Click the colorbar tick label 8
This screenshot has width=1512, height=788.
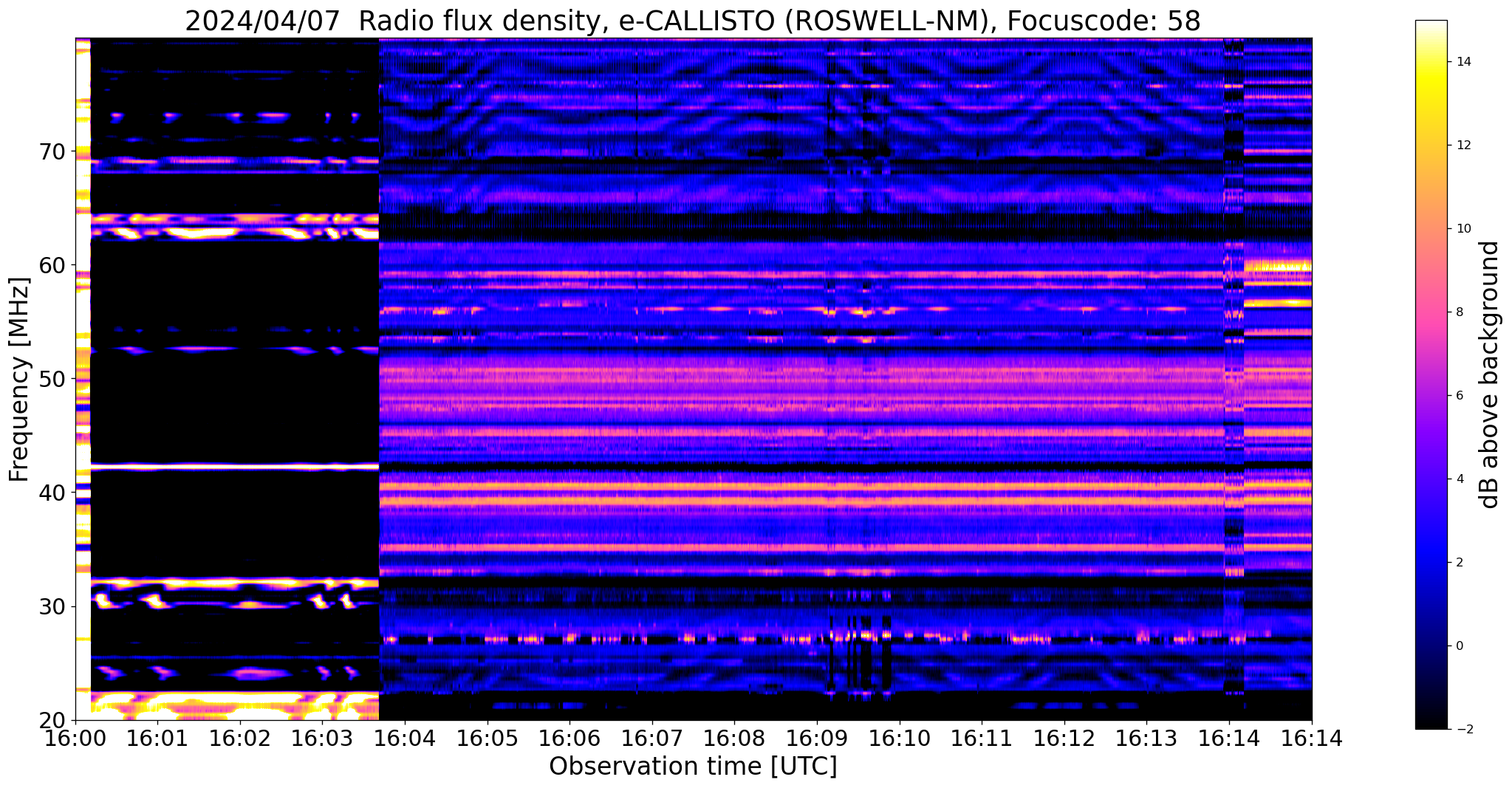coord(1459,312)
